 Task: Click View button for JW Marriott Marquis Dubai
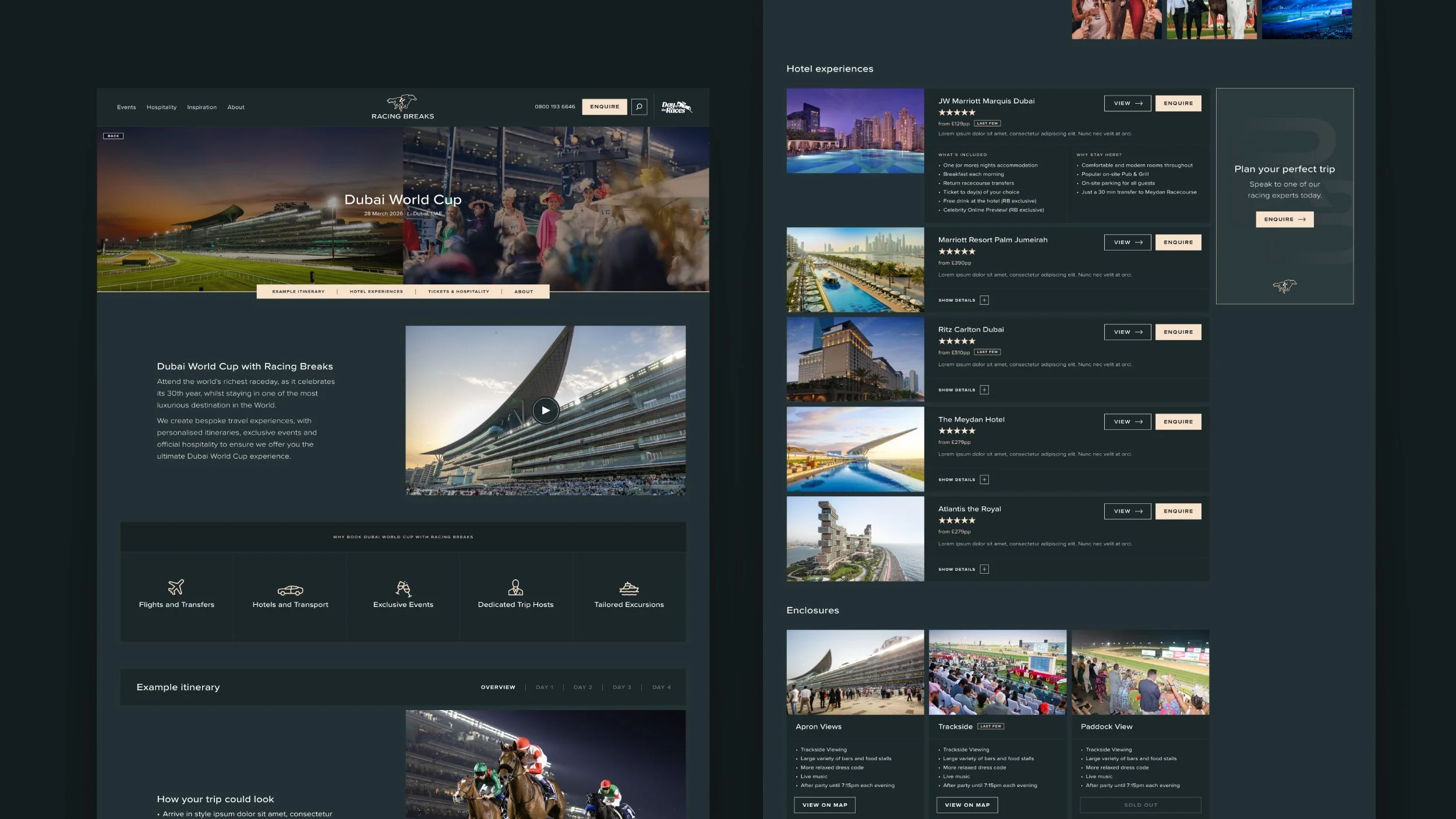pyautogui.click(x=1127, y=103)
